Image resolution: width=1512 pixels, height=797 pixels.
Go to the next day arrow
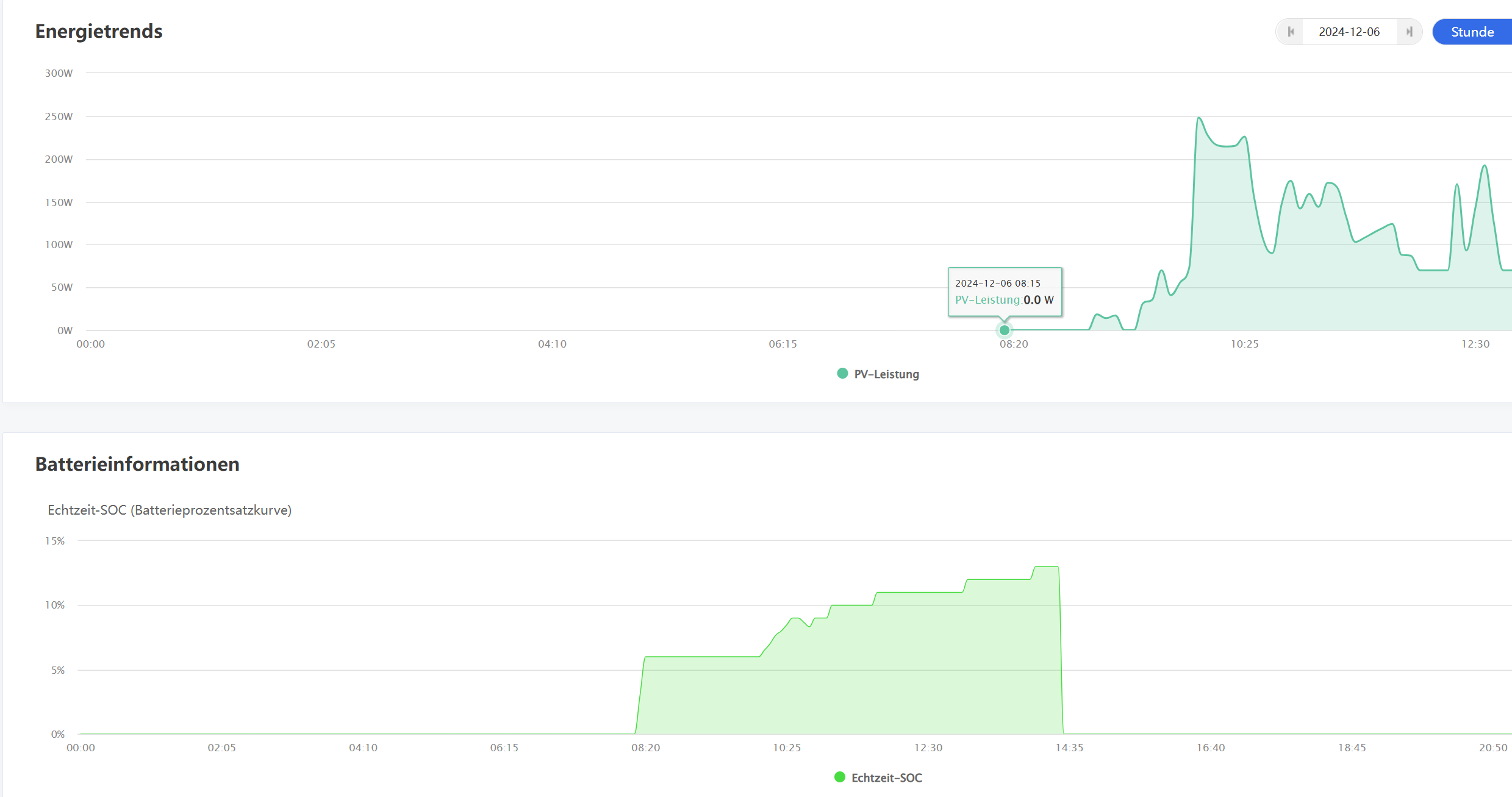1409,32
